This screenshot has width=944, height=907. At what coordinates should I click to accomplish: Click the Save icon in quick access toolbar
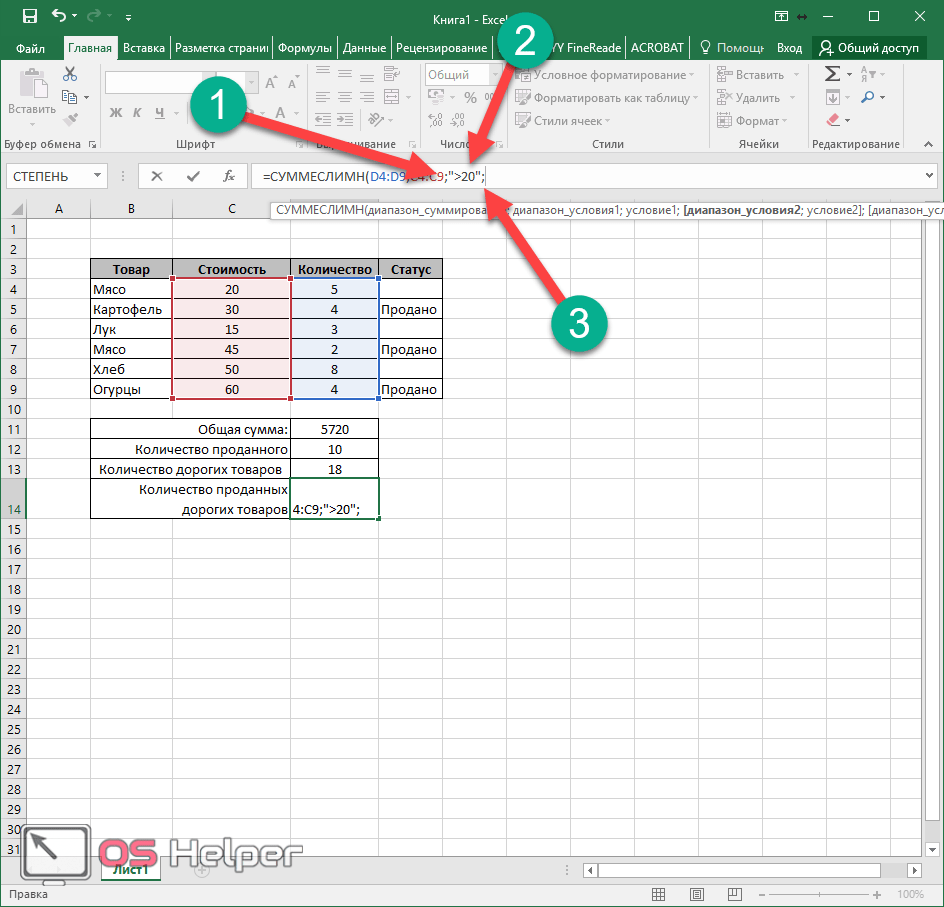[29, 17]
